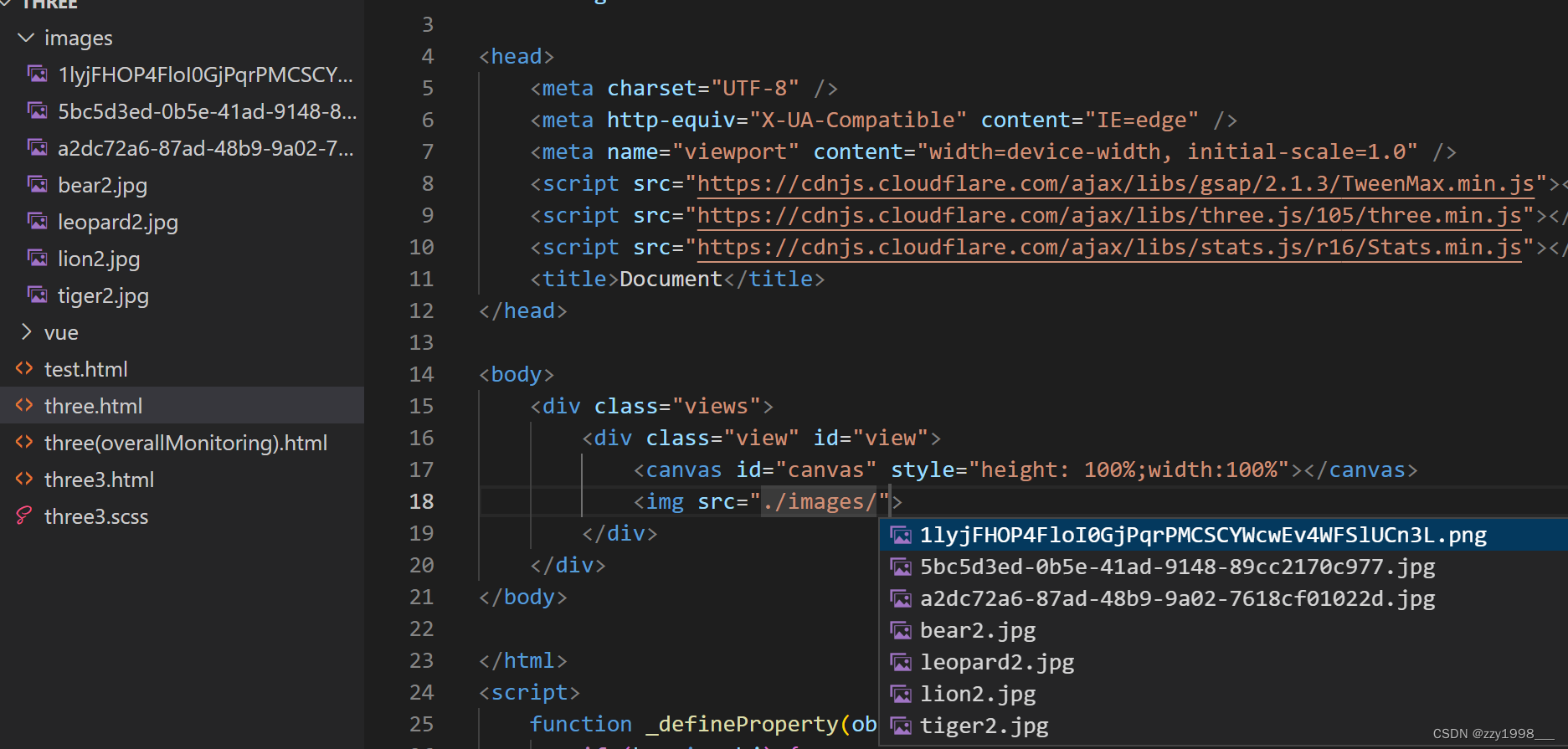This screenshot has width=1568, height=749.
Task: Click the HTML icon beside three.html
Action: (x=24, y=406)
